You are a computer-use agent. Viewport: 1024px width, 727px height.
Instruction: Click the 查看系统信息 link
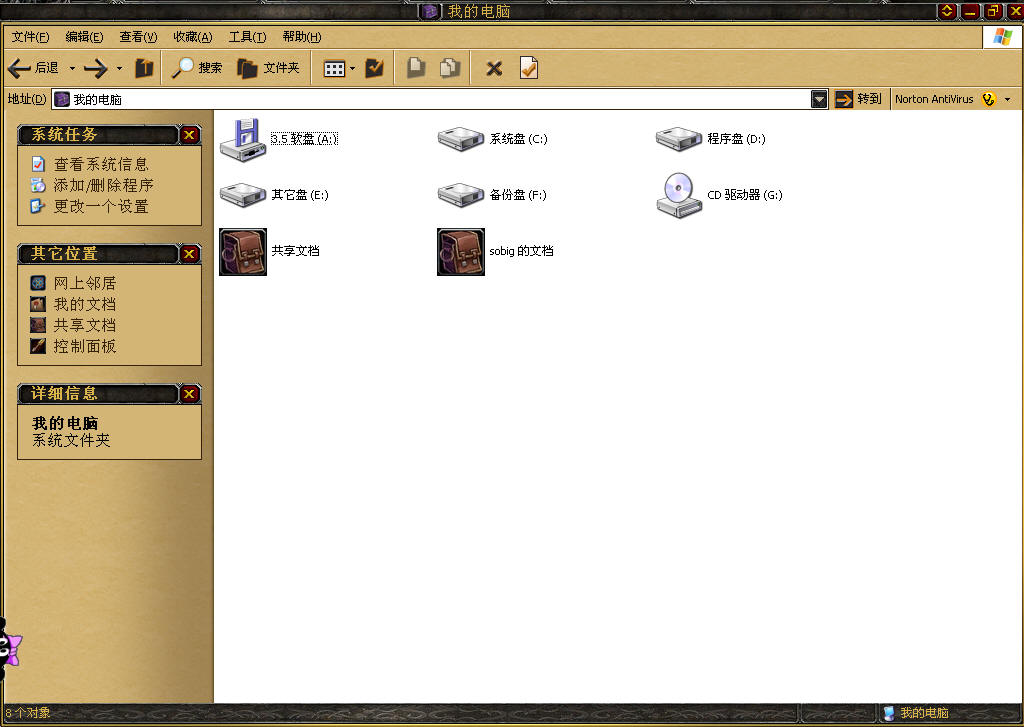click(x=101, y=165)
